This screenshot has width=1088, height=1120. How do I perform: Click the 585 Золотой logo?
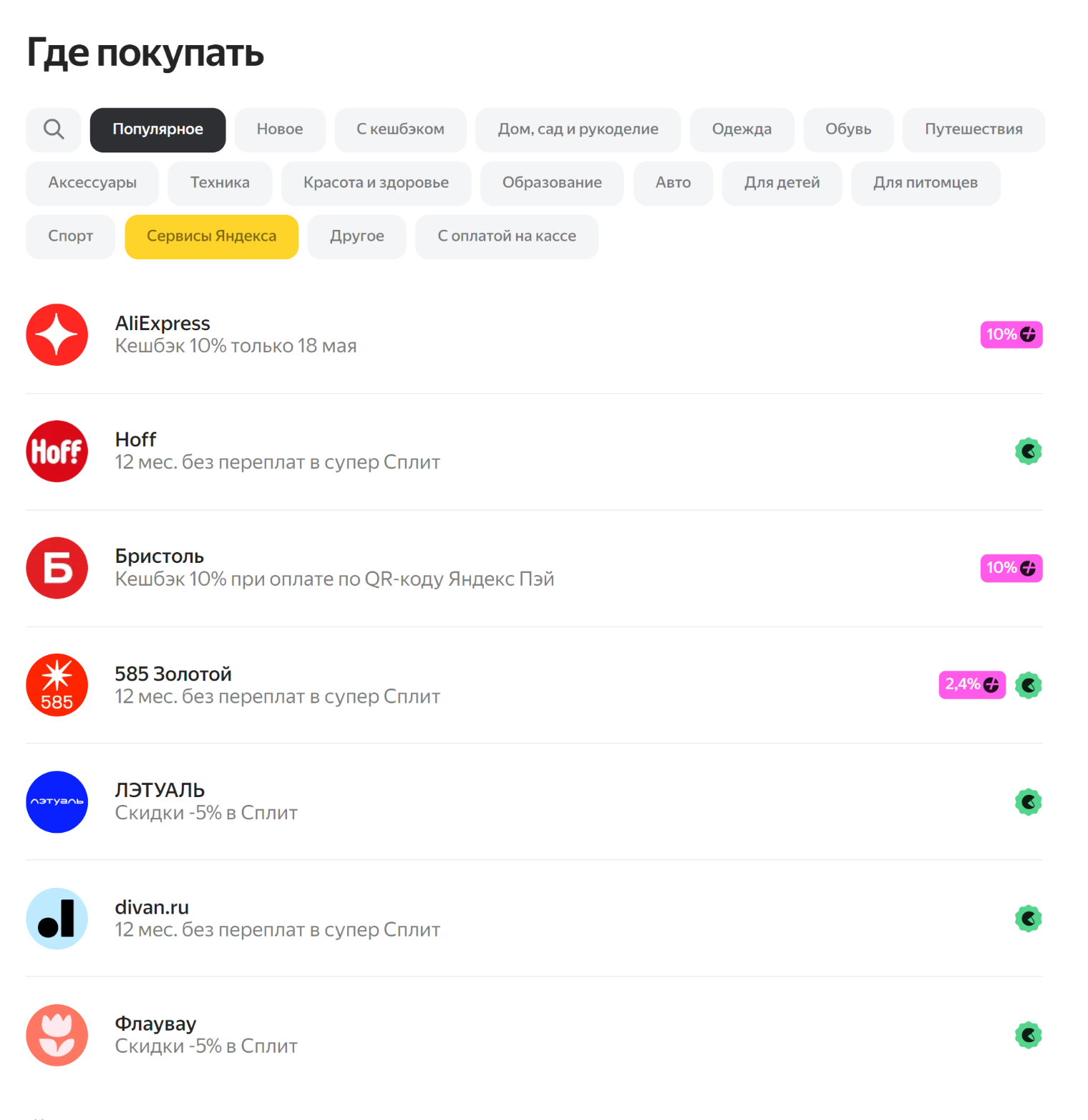[x=57, y=685]
